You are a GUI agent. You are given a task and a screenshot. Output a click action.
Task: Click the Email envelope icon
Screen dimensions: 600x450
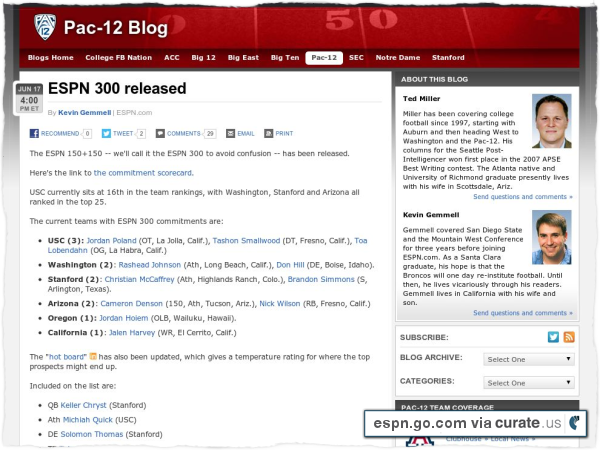click(230, 133)
